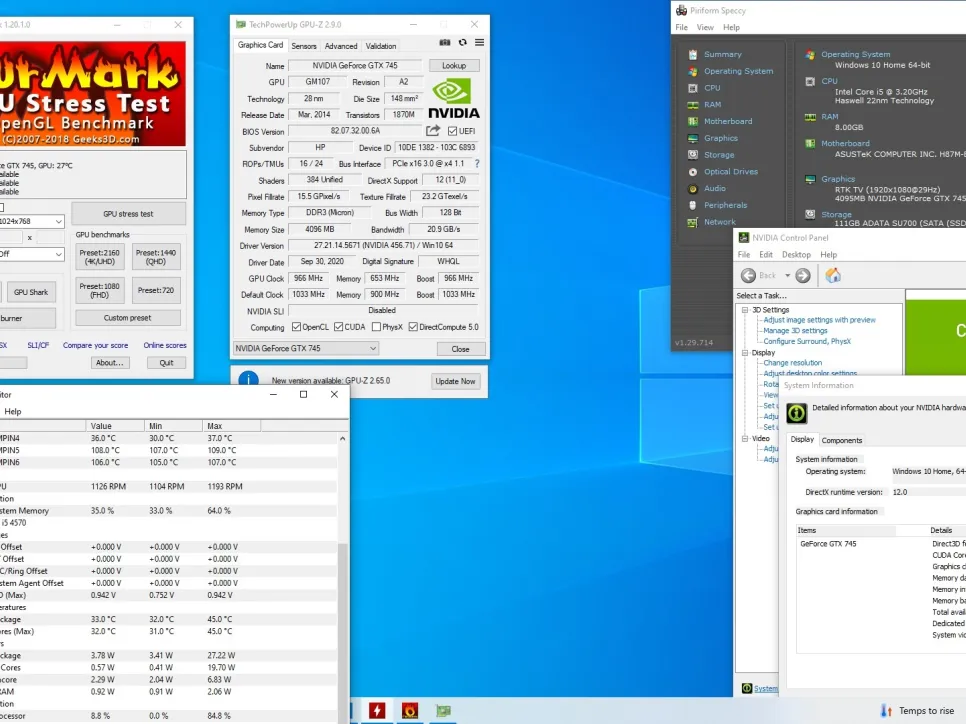Toggle the UEFI checkbox in GPU-Z

coord(453,131)
